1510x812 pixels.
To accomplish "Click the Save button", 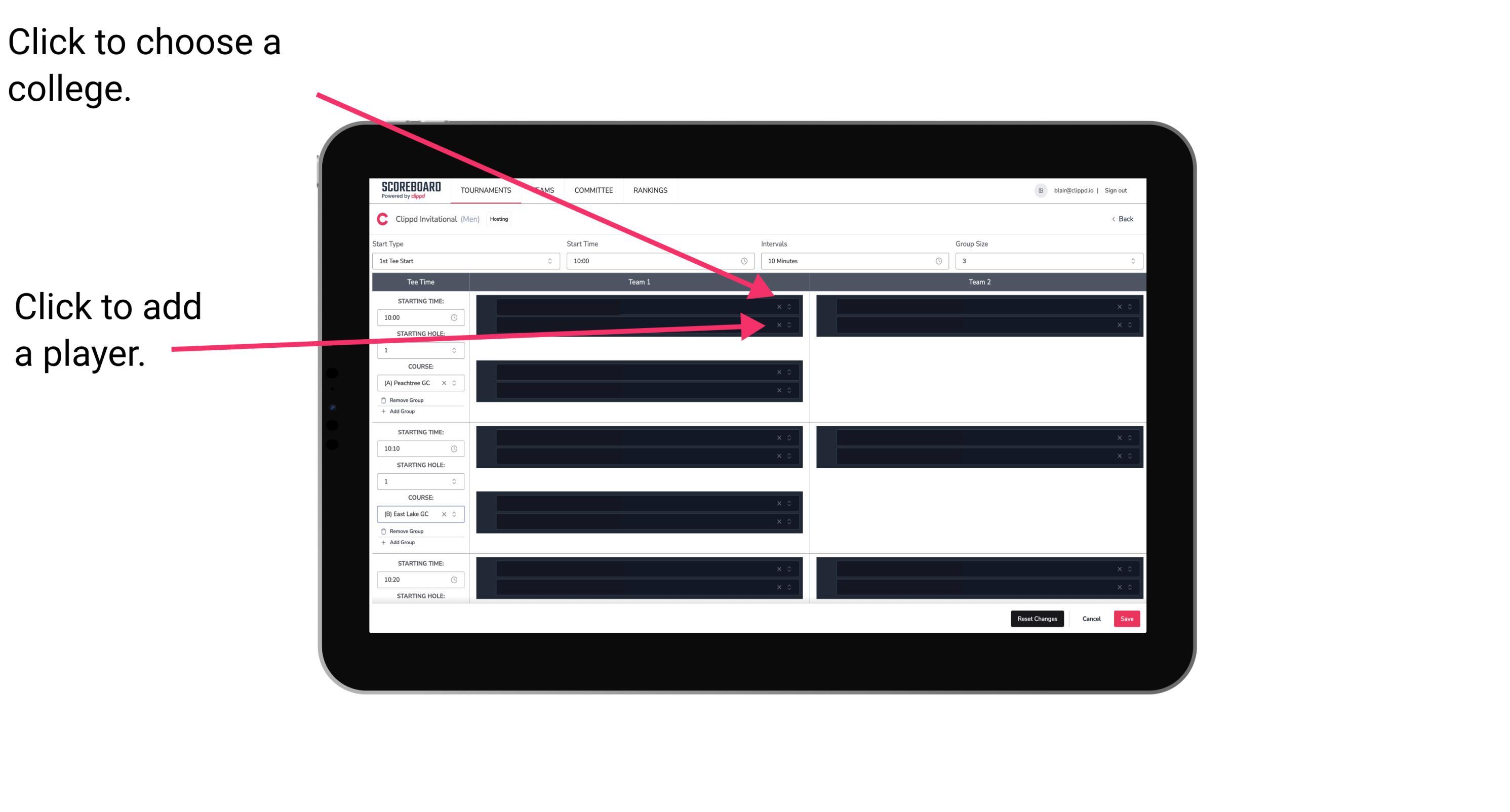I will pyautogui.click(x=1127, y=618).
